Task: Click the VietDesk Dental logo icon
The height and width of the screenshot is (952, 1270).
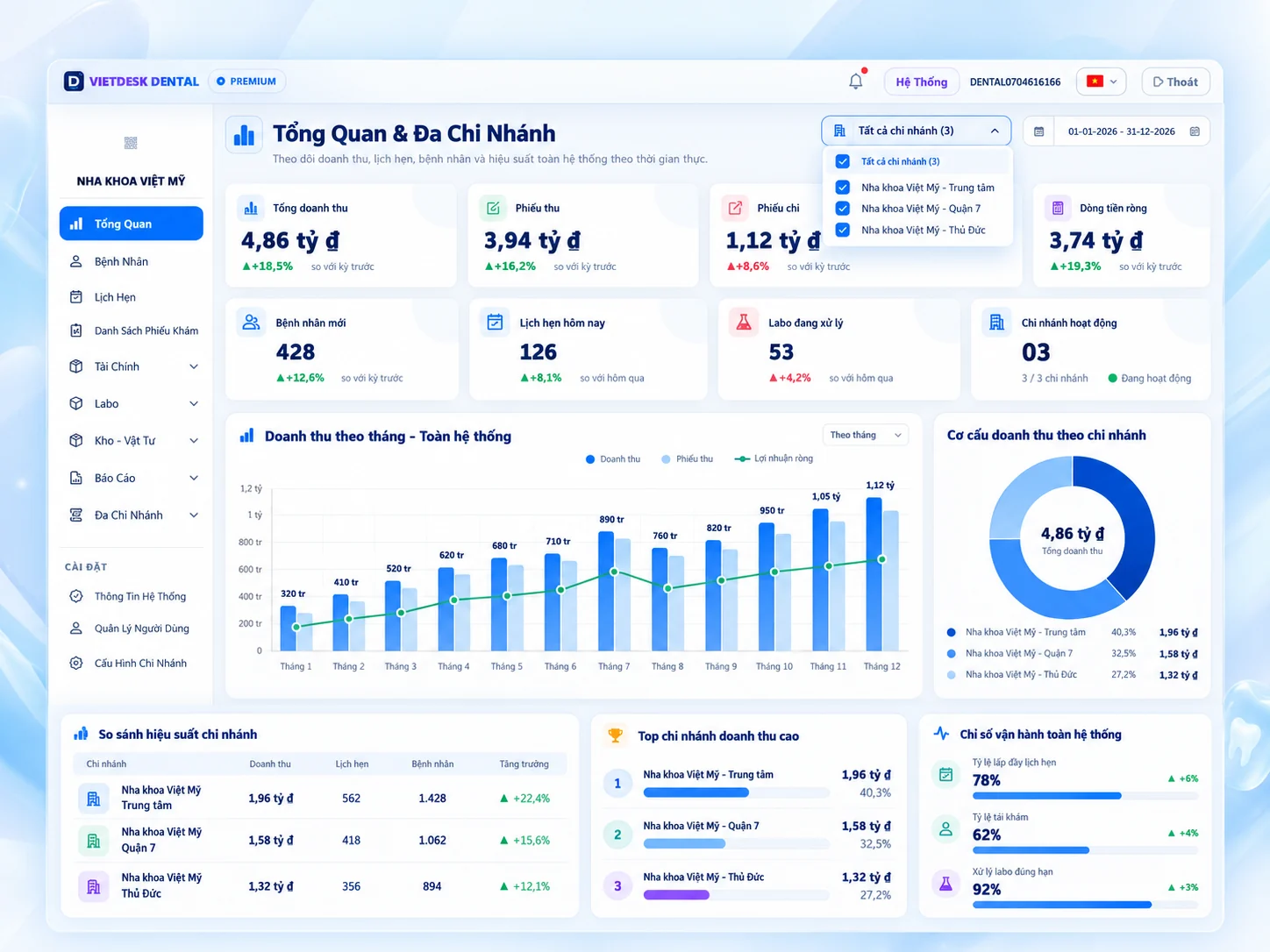Action: tap(74, 82)
